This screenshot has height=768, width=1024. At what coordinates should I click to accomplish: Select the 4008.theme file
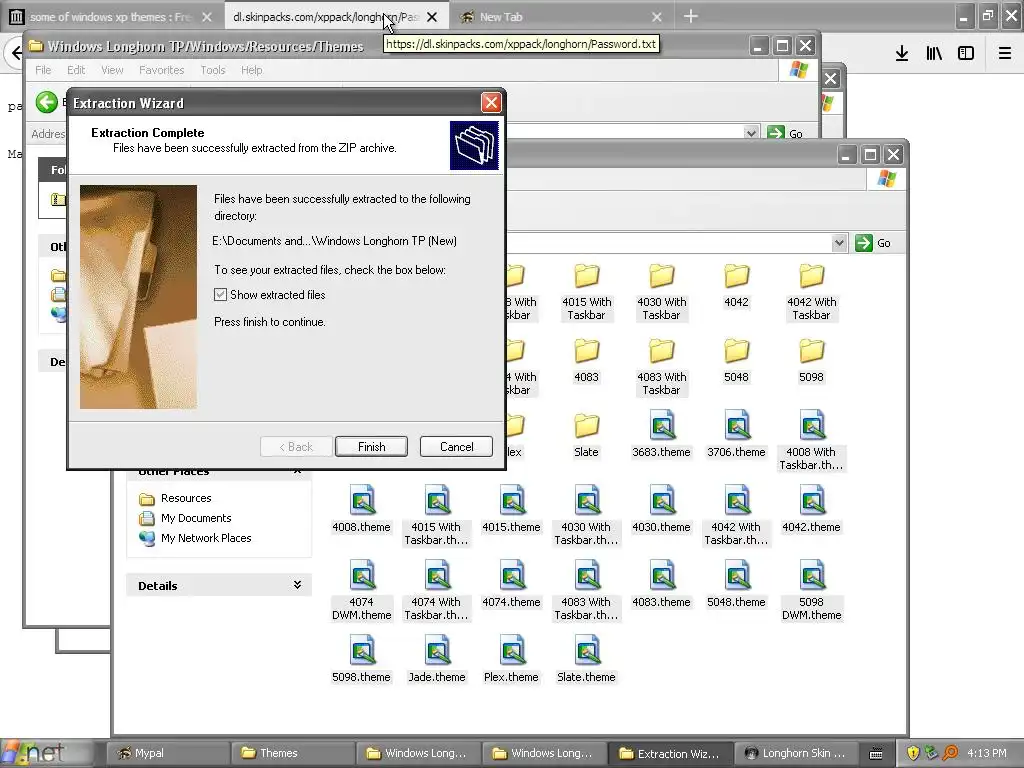pos(361,509)
